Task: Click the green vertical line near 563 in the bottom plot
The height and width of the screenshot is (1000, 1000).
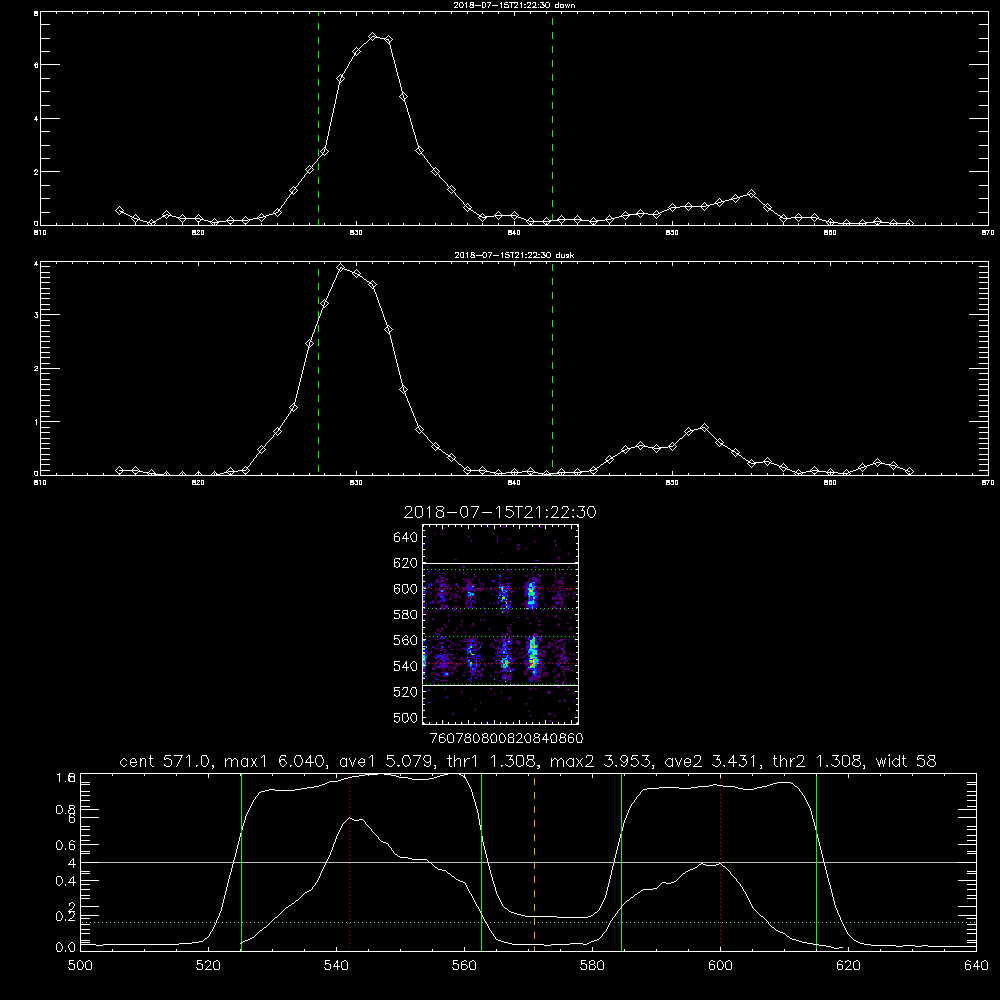Action: click(482, 861)
